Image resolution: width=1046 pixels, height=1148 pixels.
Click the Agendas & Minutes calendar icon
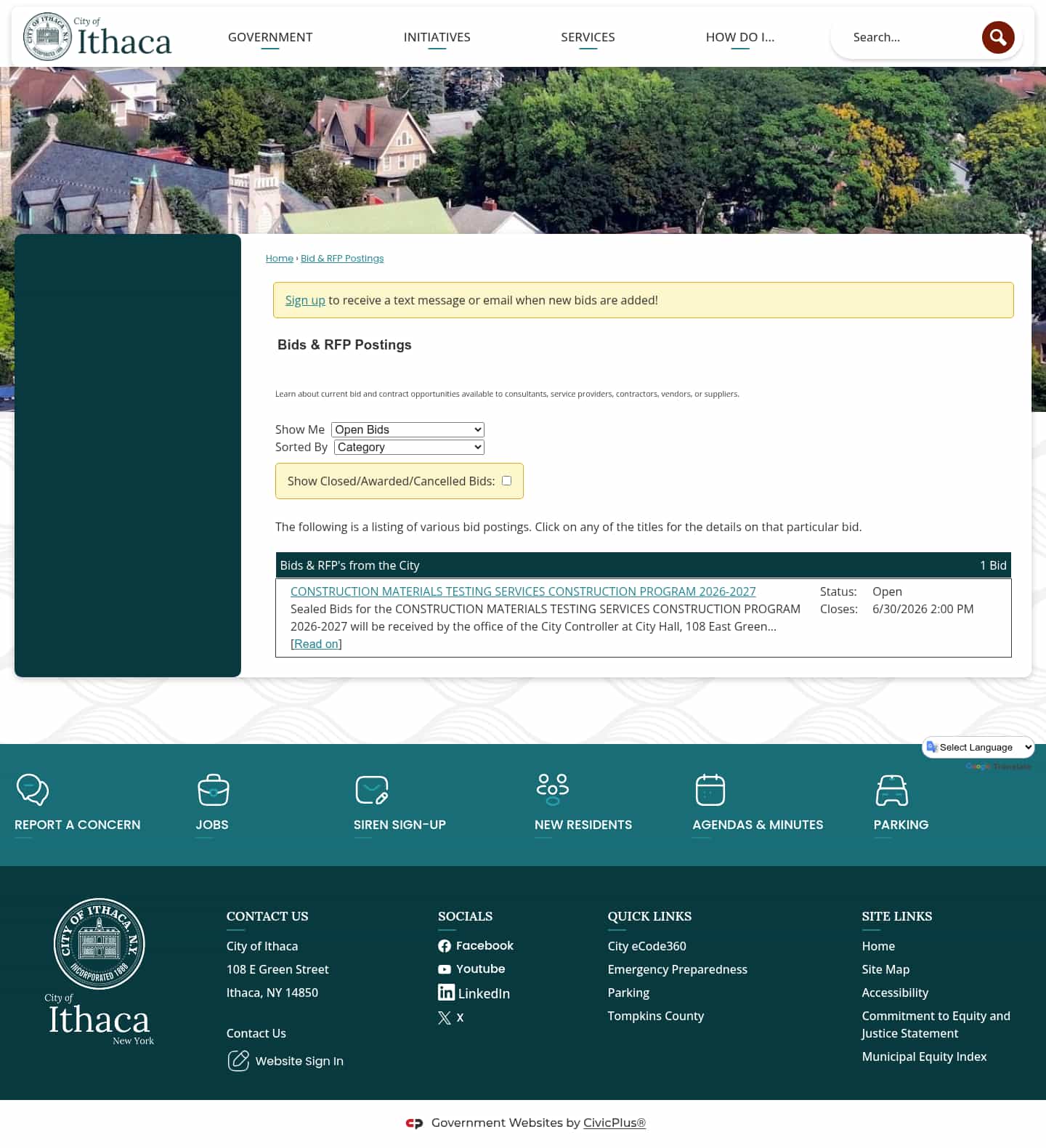(x=710, y=790)
